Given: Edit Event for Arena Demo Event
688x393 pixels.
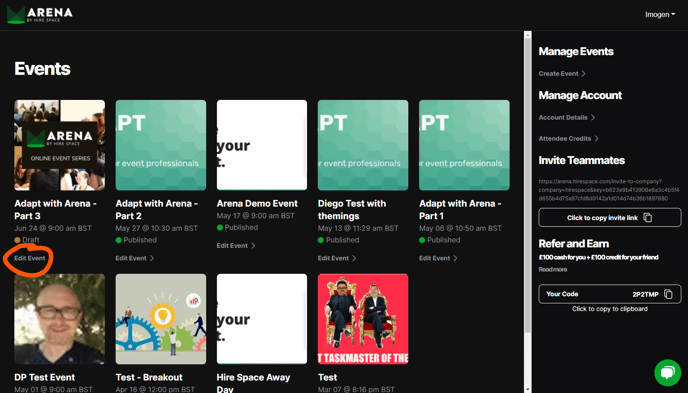Looking at the screenshot, I should (x=236, y=246).
